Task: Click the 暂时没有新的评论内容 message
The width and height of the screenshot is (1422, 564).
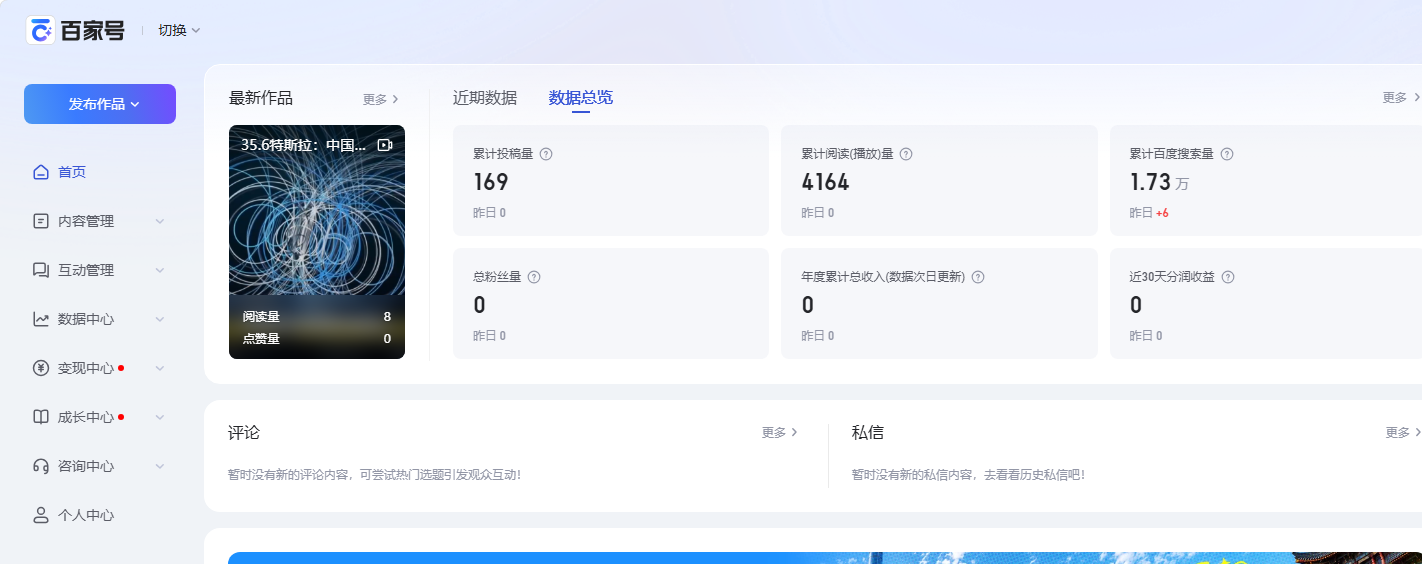Action: point(374,474)
